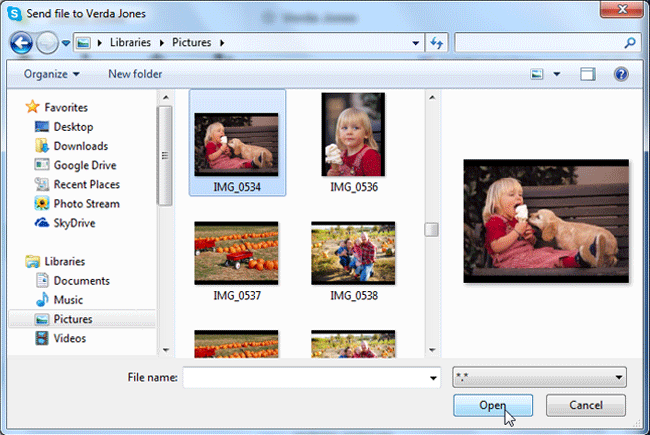Click the Recent Places icon

pos(42,184)
